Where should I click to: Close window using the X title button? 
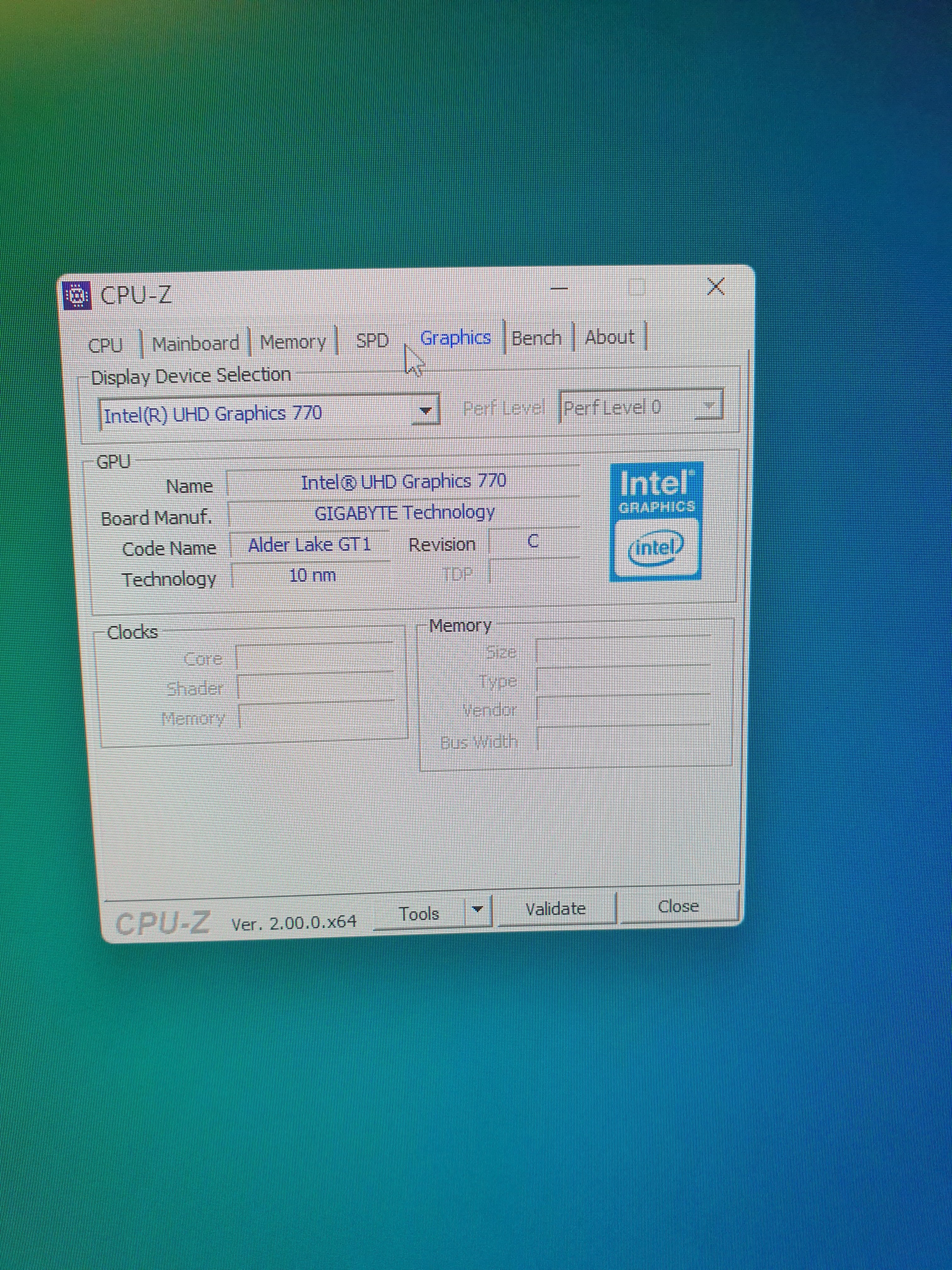click(716, 286)
